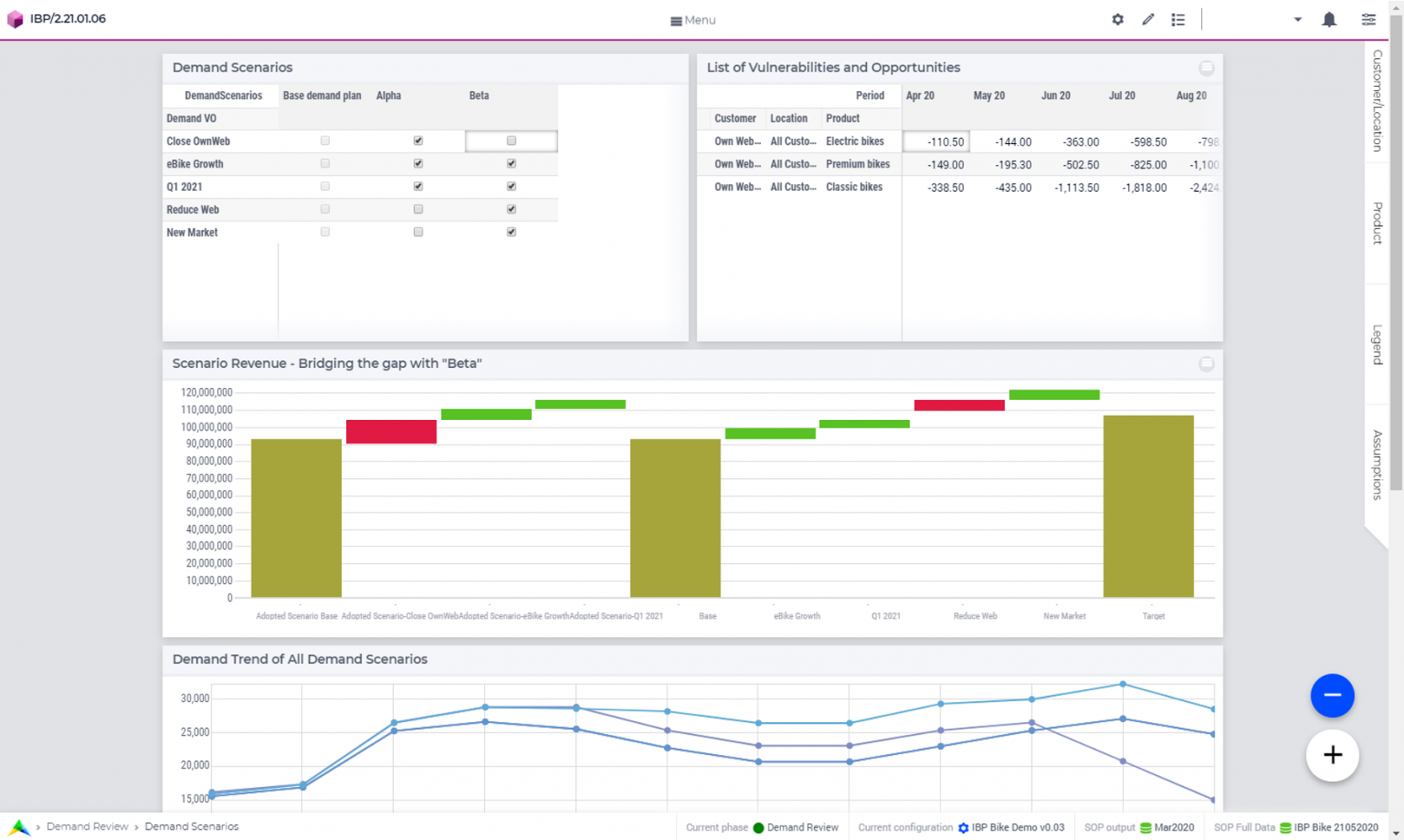This screenshot has height=840, width=1404.
Task: Expand the Customer/Location side panel
Action: (x=1375, y=101)
